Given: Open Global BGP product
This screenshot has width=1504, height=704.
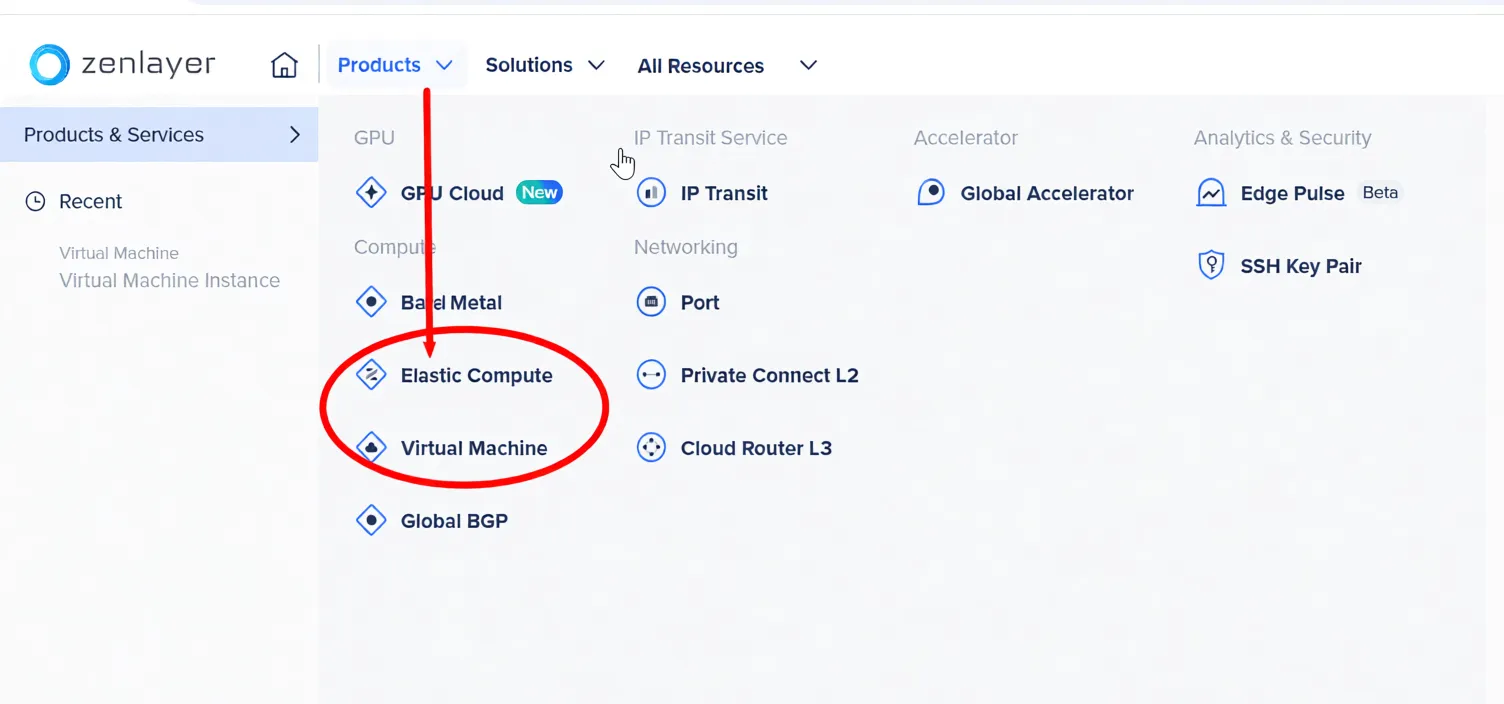Looking at the screenshot, I should pos(454,521).
